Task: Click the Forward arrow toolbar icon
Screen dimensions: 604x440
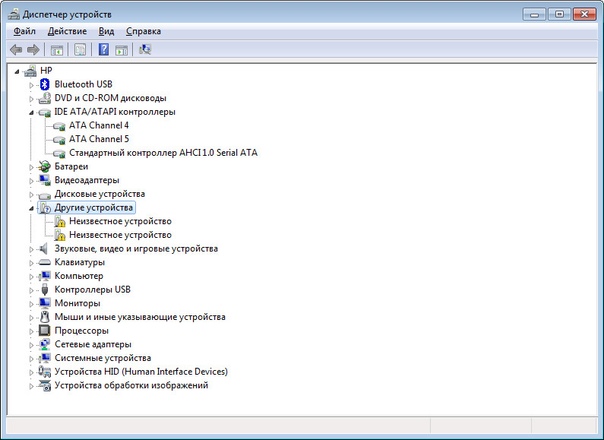Action: [33, 50]
